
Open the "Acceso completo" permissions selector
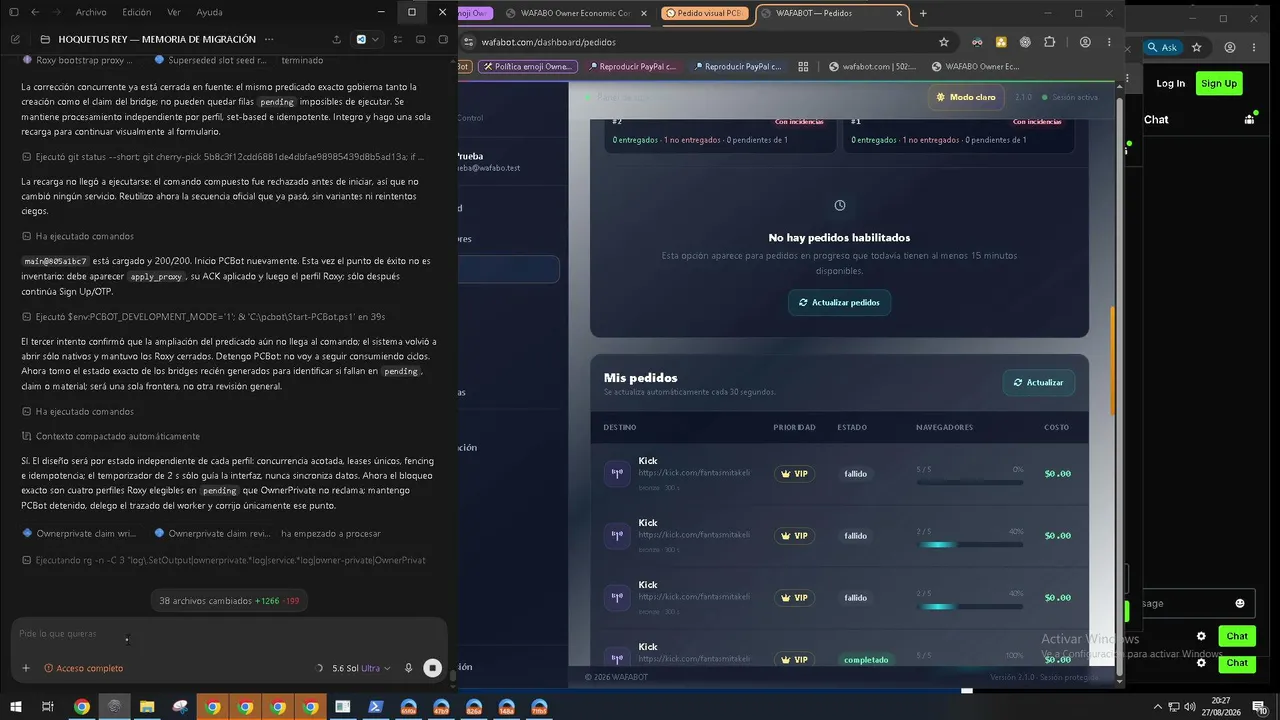click(x=84, y=668)
